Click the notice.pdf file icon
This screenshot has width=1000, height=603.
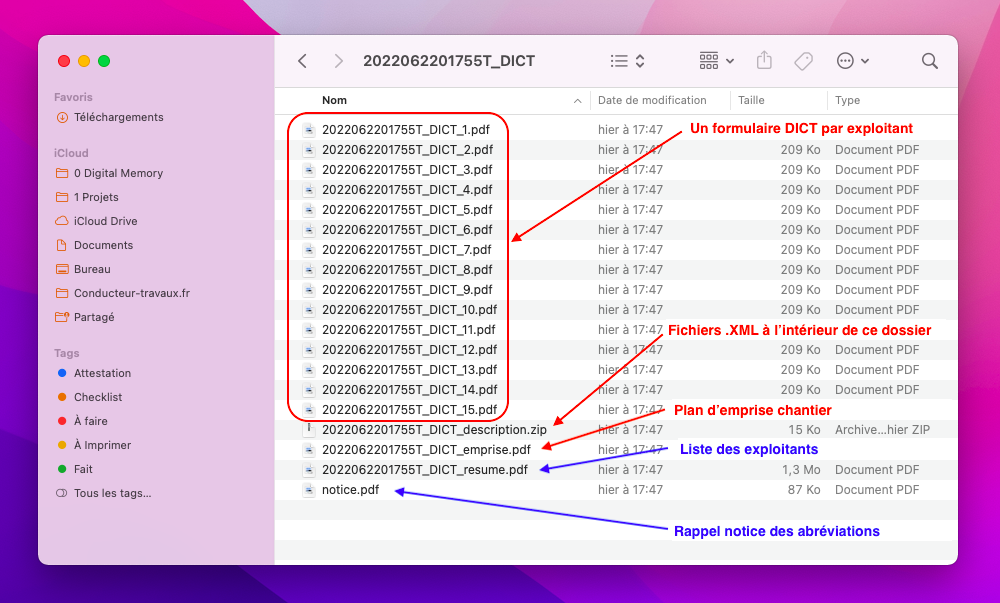click(309, 490)
